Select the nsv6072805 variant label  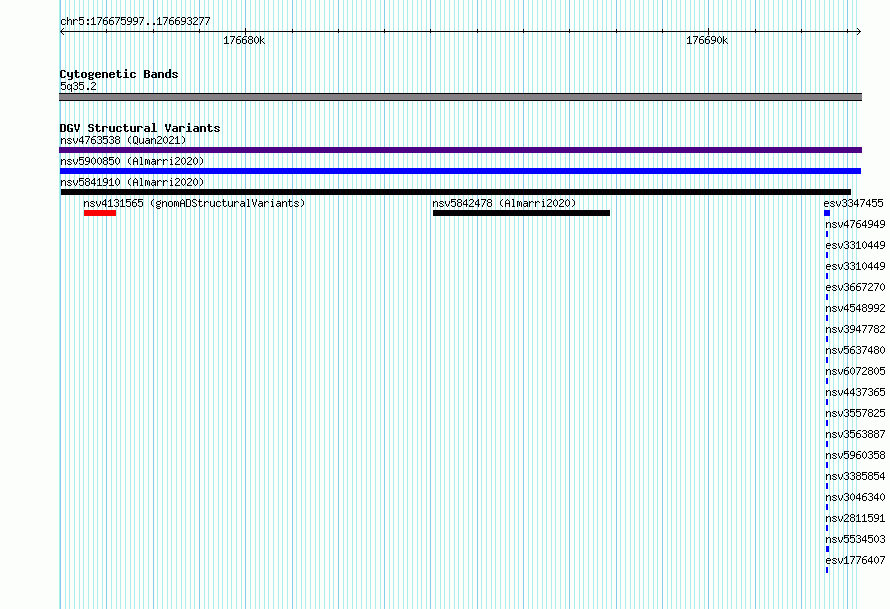tap(855, 371)
